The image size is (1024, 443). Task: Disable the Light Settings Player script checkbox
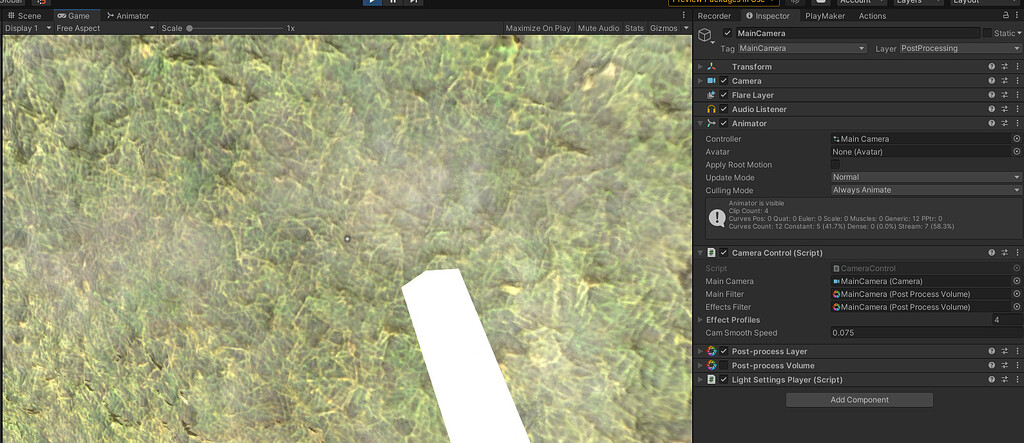(724, 380)
